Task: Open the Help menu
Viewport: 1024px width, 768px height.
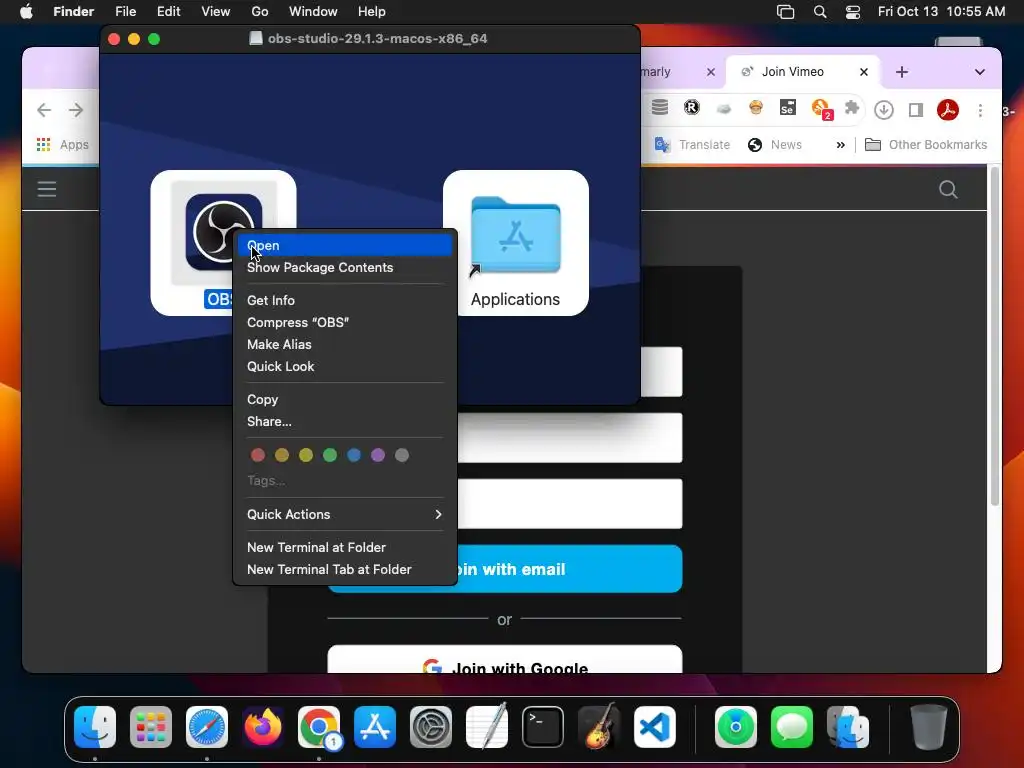Action: click(372, 12)
